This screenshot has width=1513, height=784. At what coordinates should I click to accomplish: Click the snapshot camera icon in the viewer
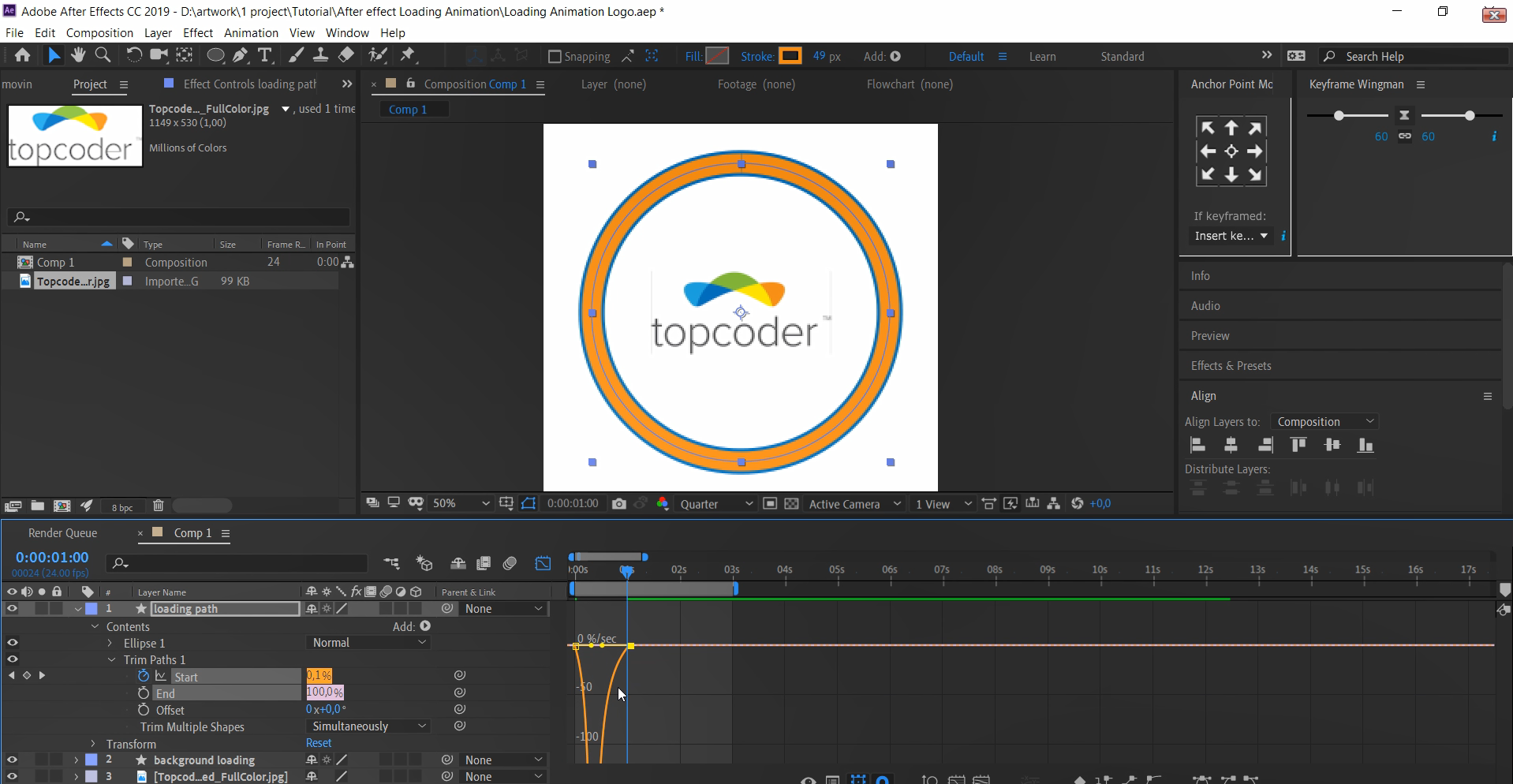pos(619,503)
